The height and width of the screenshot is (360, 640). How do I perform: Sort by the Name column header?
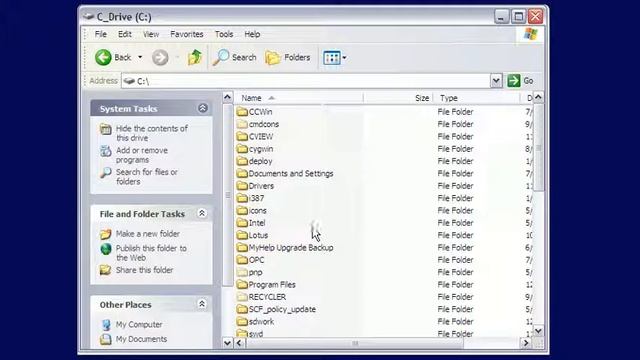pos(299,98)
